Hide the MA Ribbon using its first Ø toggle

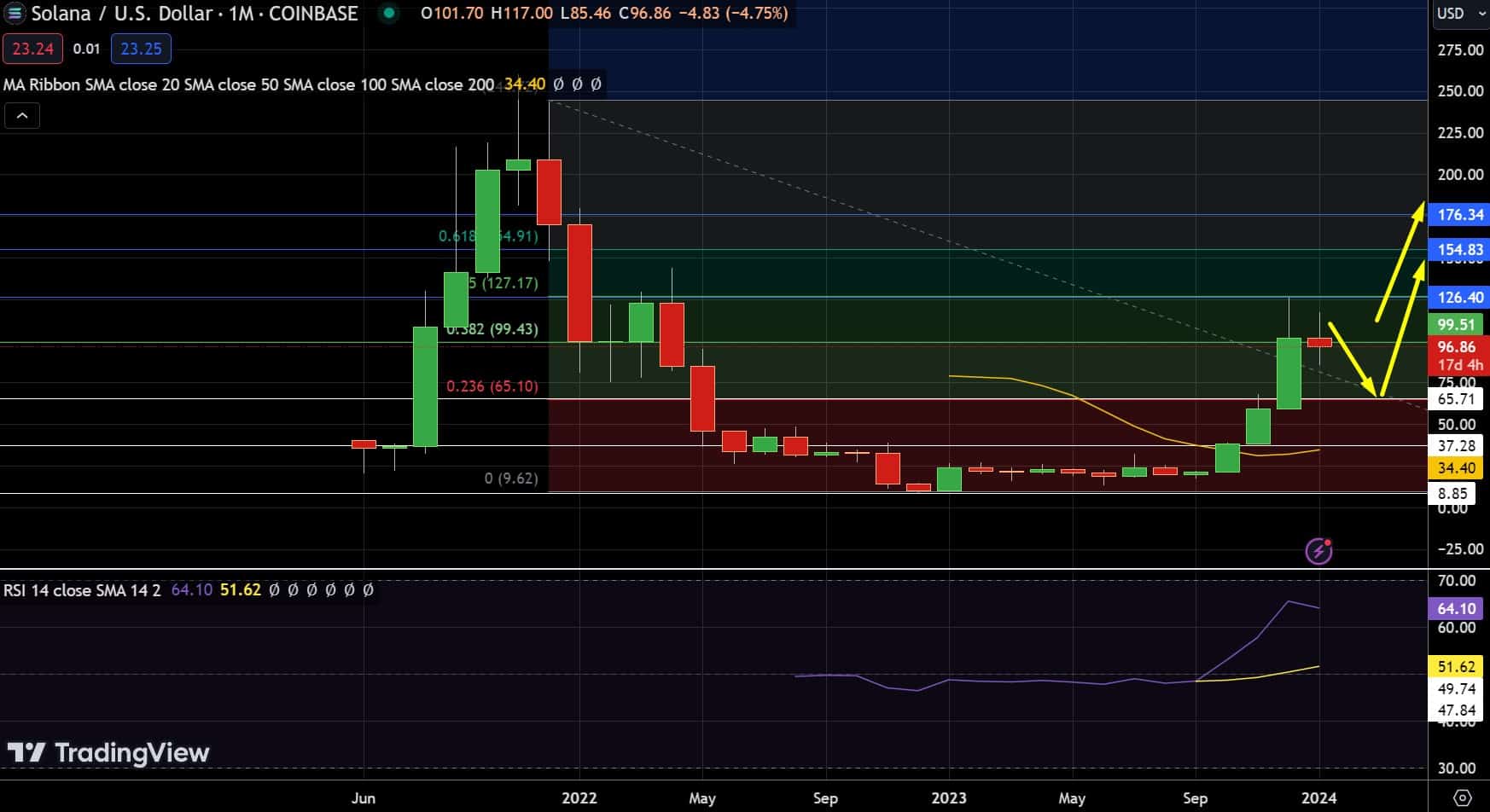559,84
